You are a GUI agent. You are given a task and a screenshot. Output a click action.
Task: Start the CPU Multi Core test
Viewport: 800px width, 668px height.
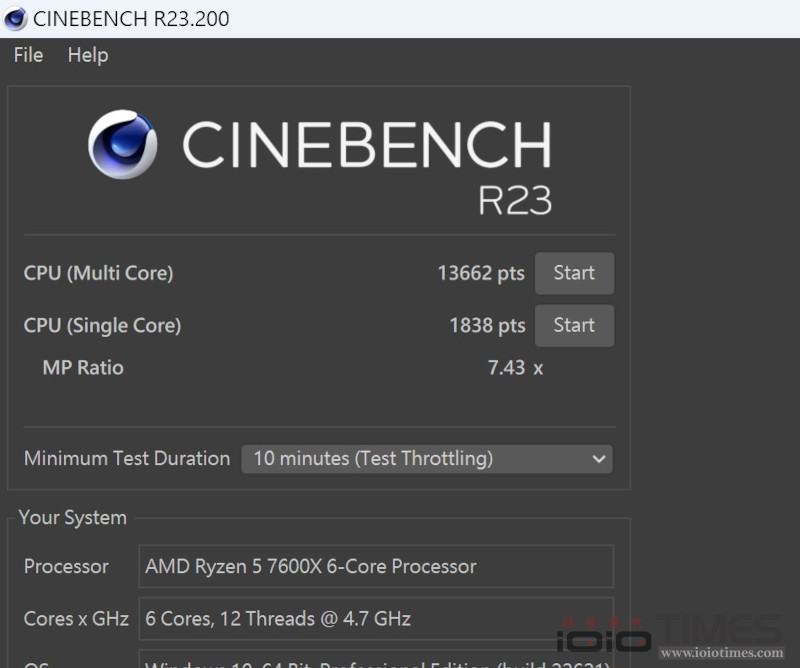[574, 273]
